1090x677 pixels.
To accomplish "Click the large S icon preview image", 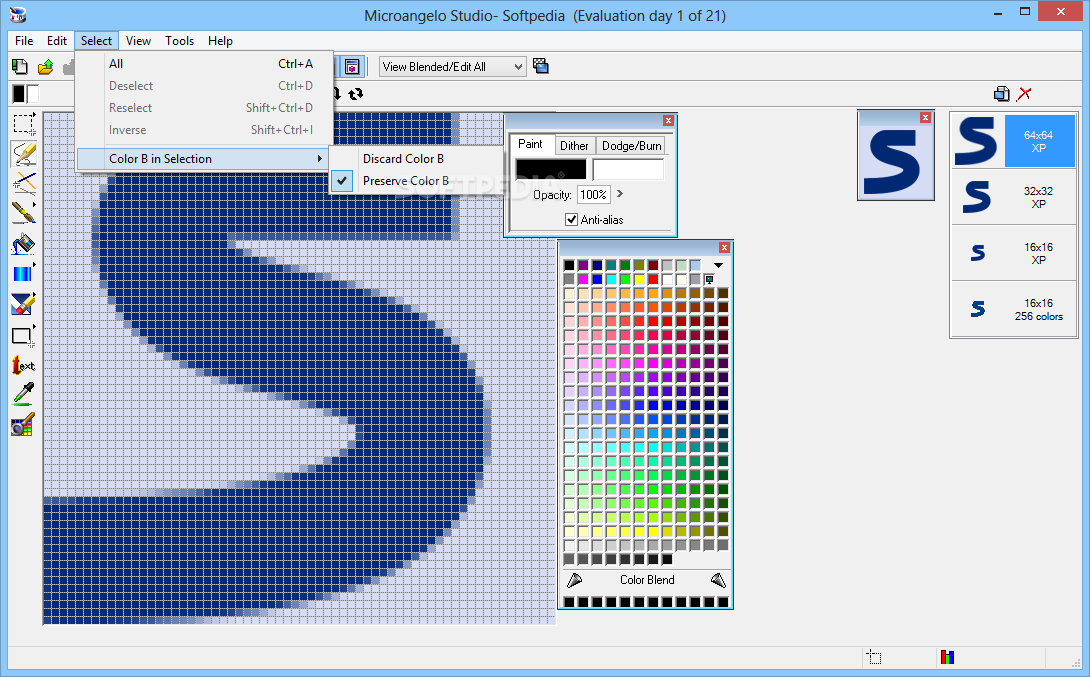I will (x=895, y=161).
